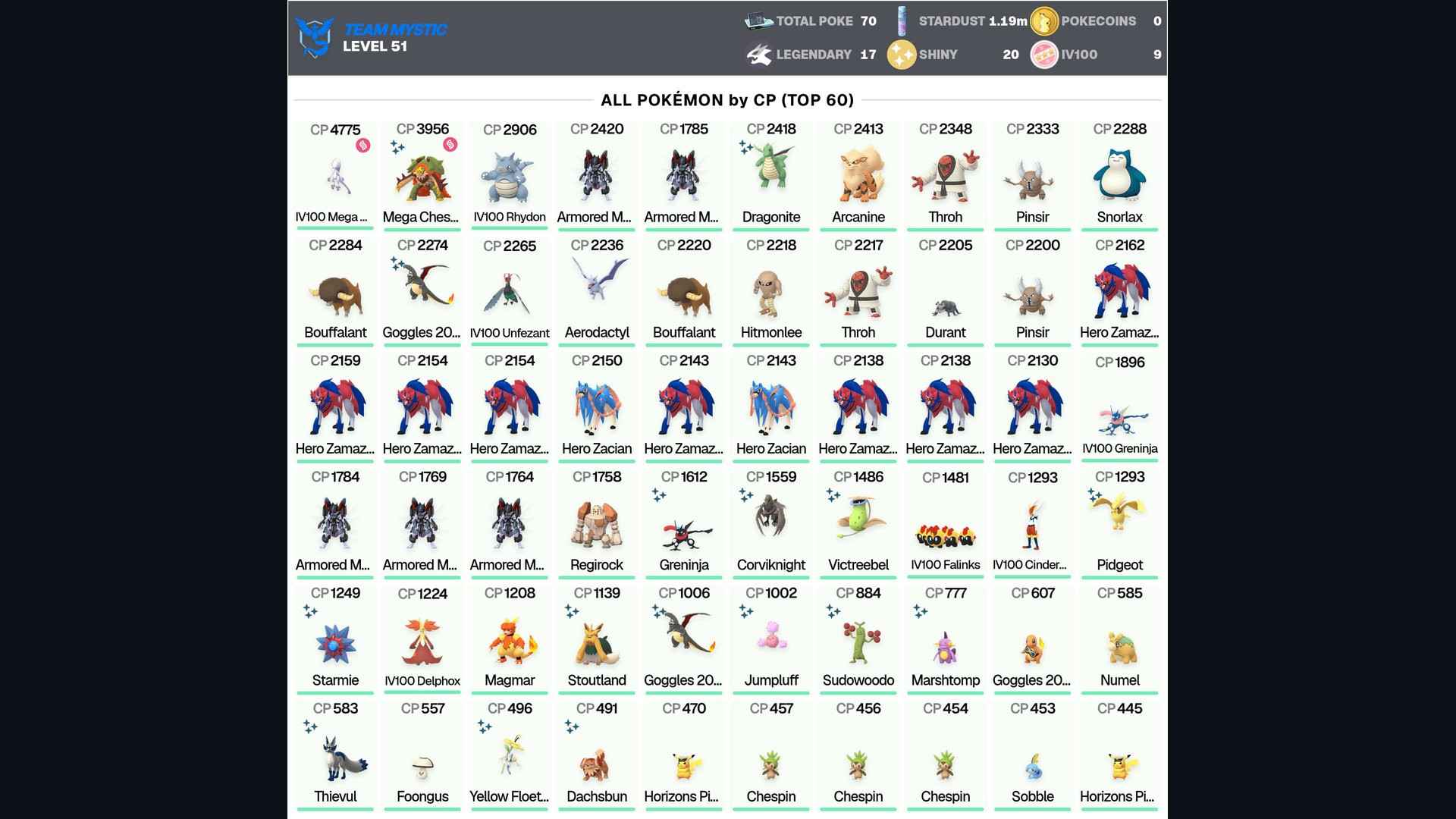Select the Durant CP 2205 sprite

click(946, 309)
